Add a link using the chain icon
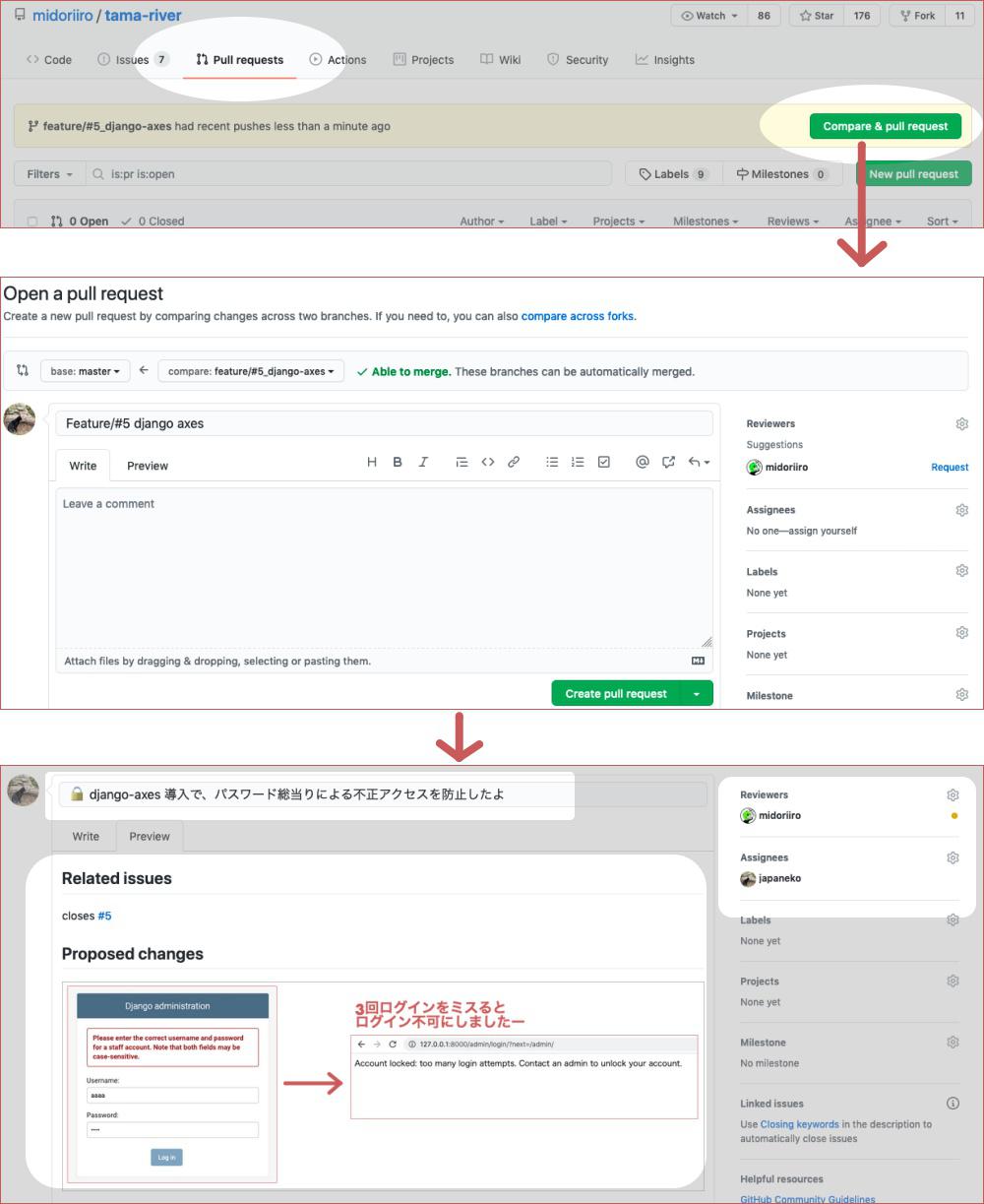Viewport: 984px width, 1204px height. point(514,462)
